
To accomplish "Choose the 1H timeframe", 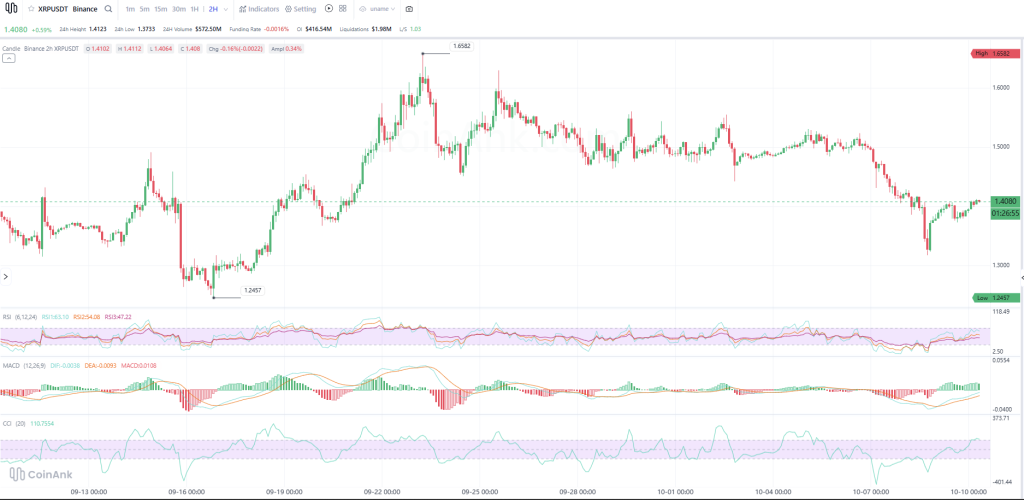I will 195,9.
